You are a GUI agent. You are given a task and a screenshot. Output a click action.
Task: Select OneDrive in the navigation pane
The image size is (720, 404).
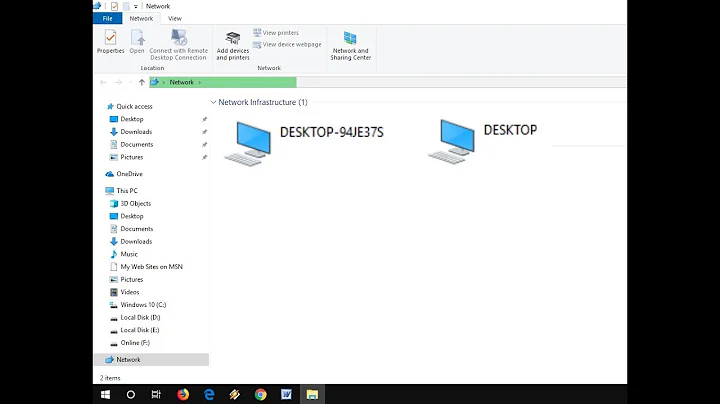(x=129, y=174)
